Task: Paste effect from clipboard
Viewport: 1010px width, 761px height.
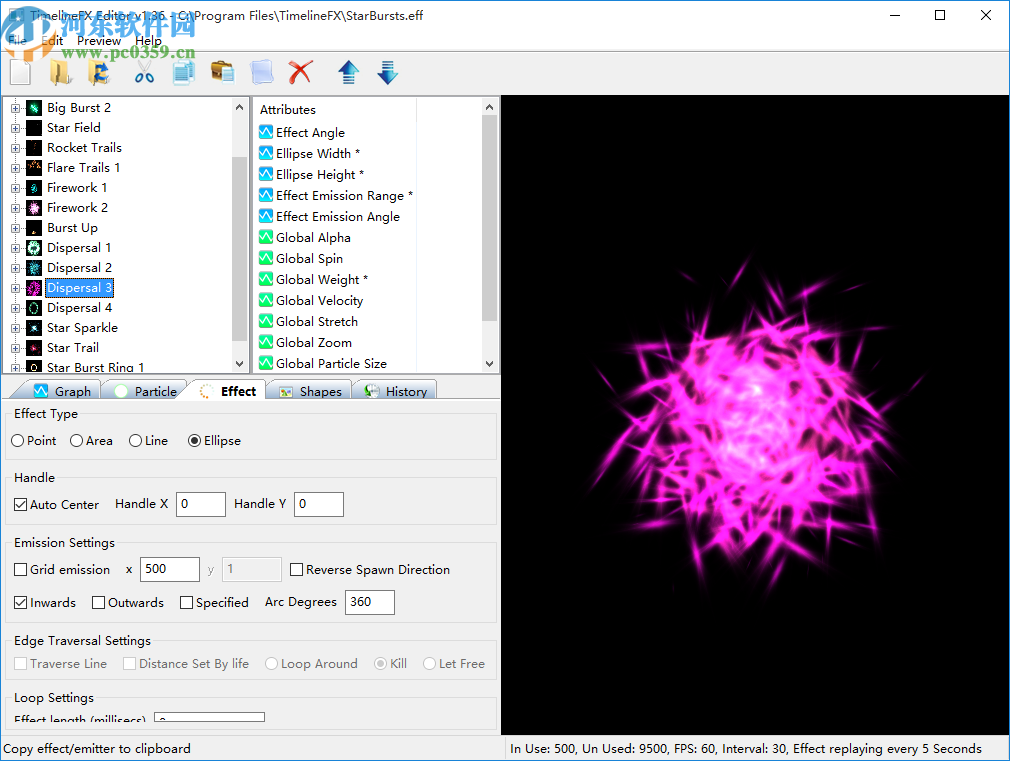Action: coord(222,72)
